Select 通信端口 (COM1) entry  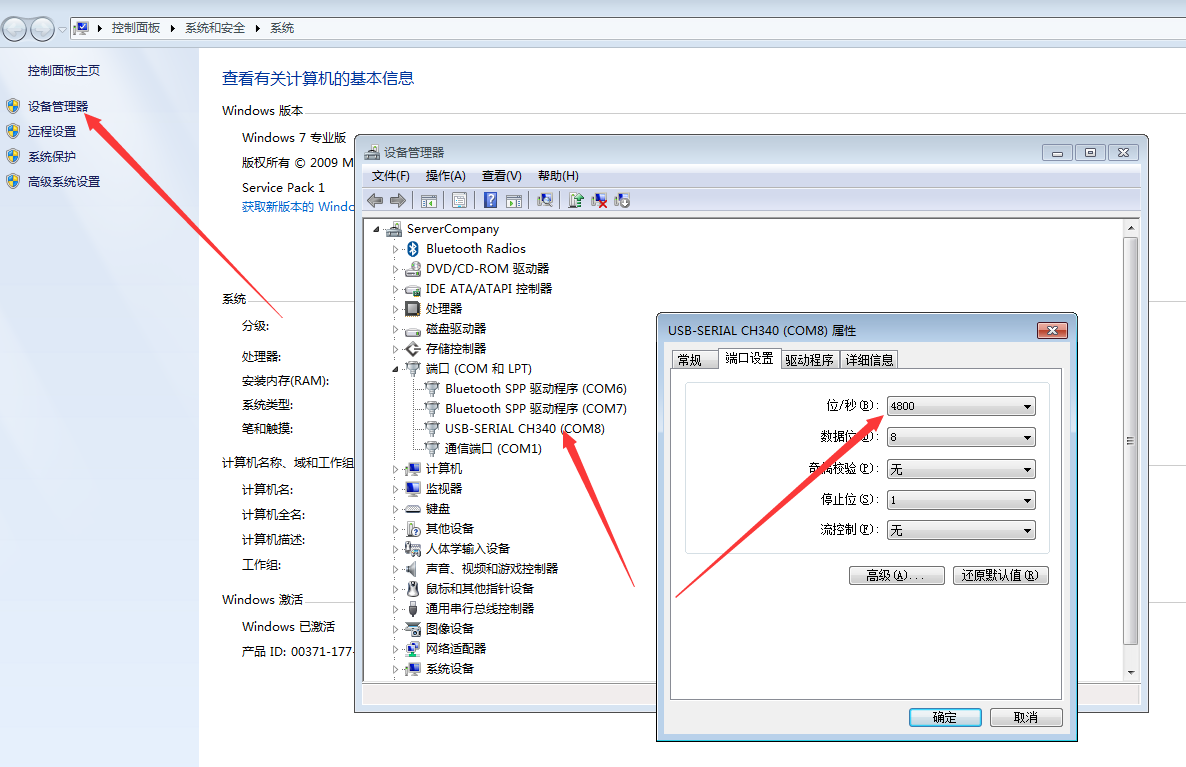pos(493,449)
